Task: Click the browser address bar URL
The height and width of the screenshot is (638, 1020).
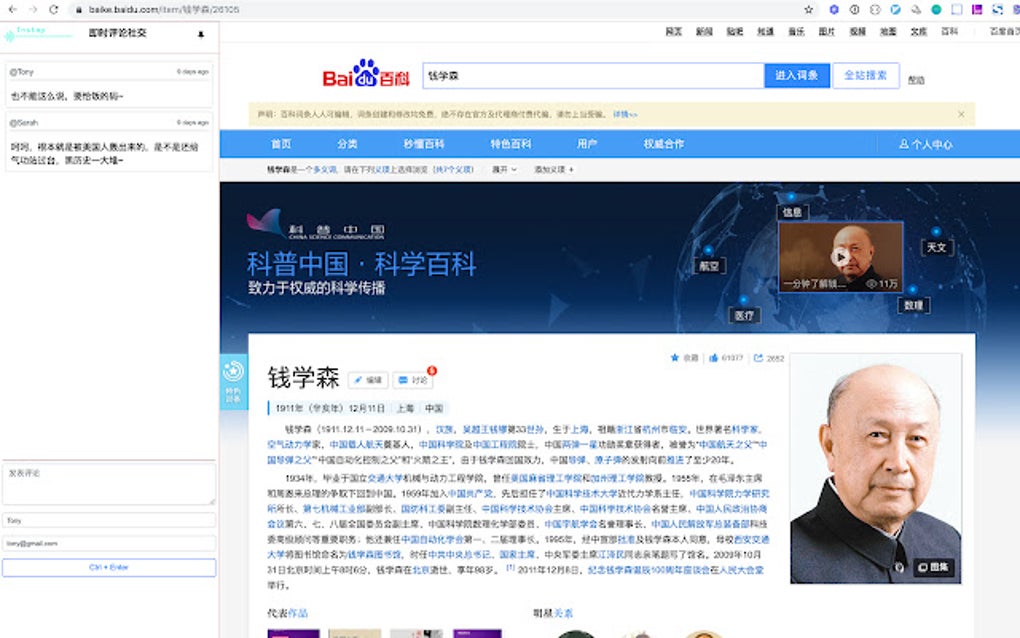Action: coord(164,10)
